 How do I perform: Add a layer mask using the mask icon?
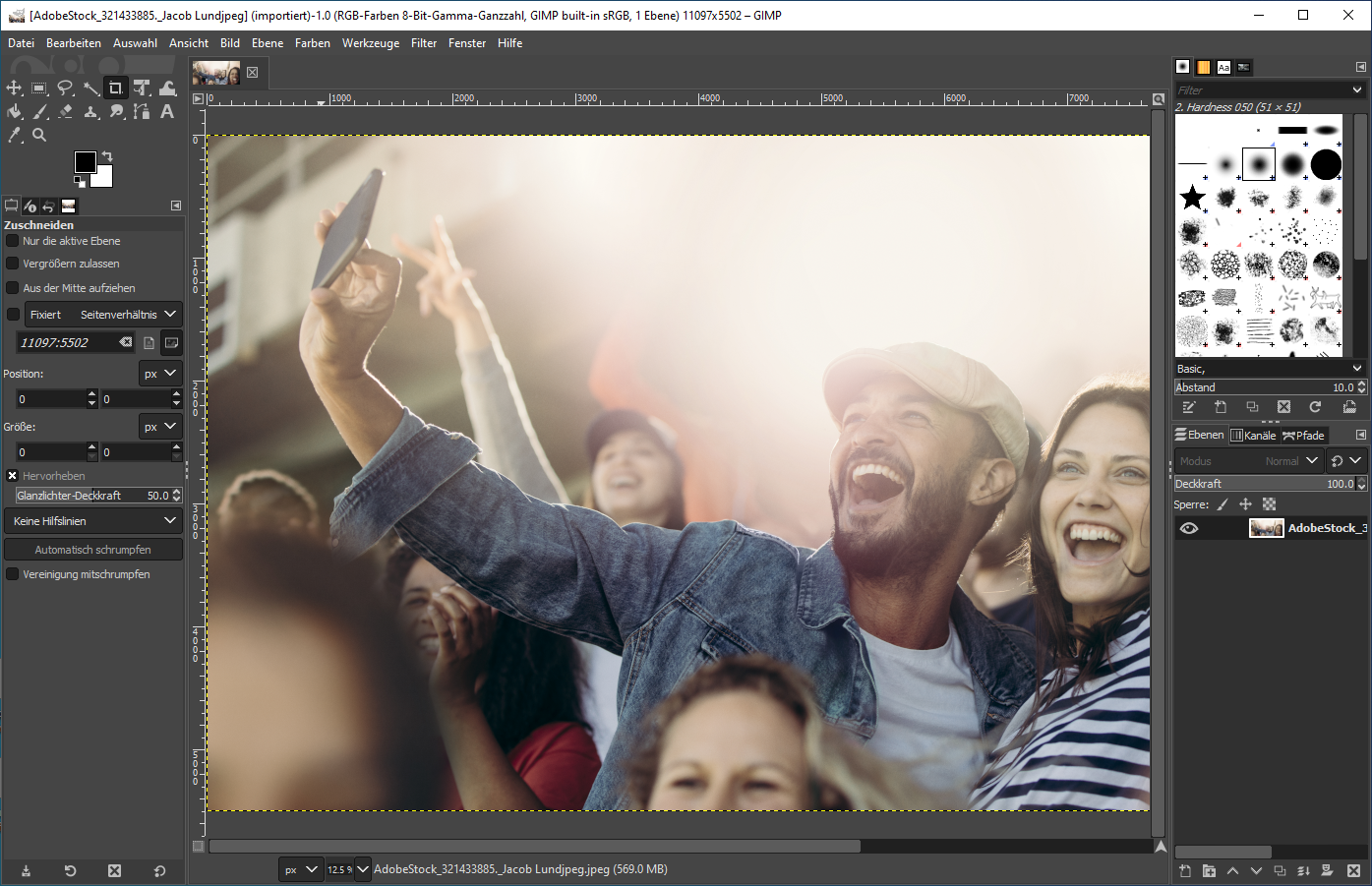click(1327, 871)
